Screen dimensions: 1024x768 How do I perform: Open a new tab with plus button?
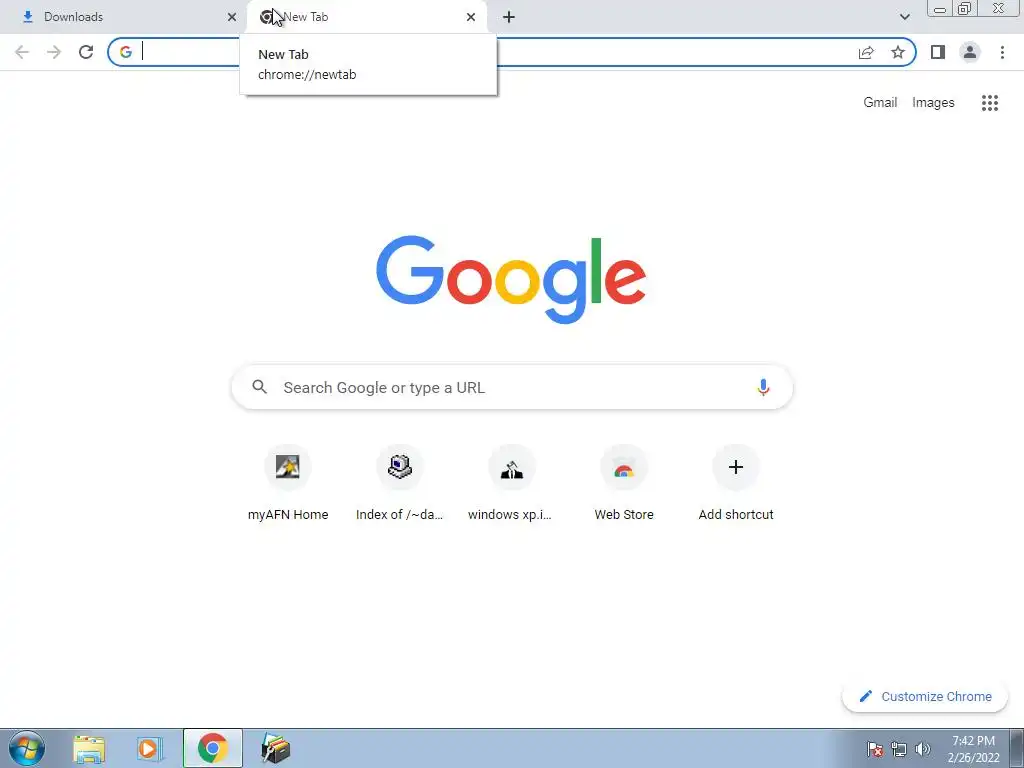coord(509,17)
